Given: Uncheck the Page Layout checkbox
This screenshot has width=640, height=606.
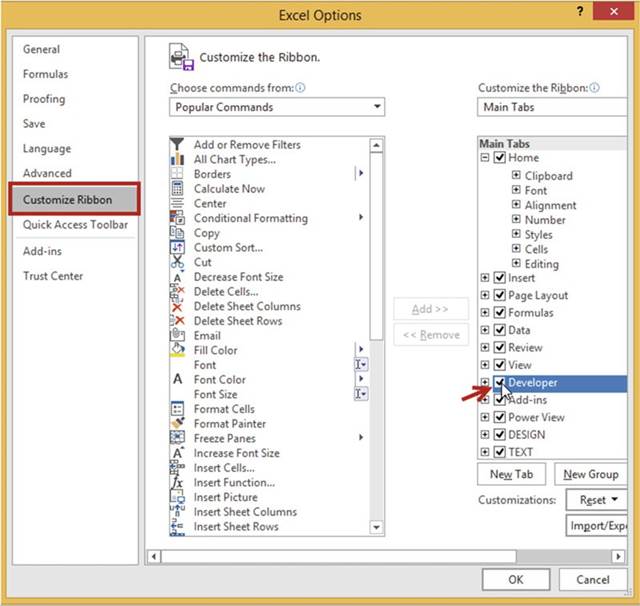Looking at the screenshot, I should coord(500,295).
